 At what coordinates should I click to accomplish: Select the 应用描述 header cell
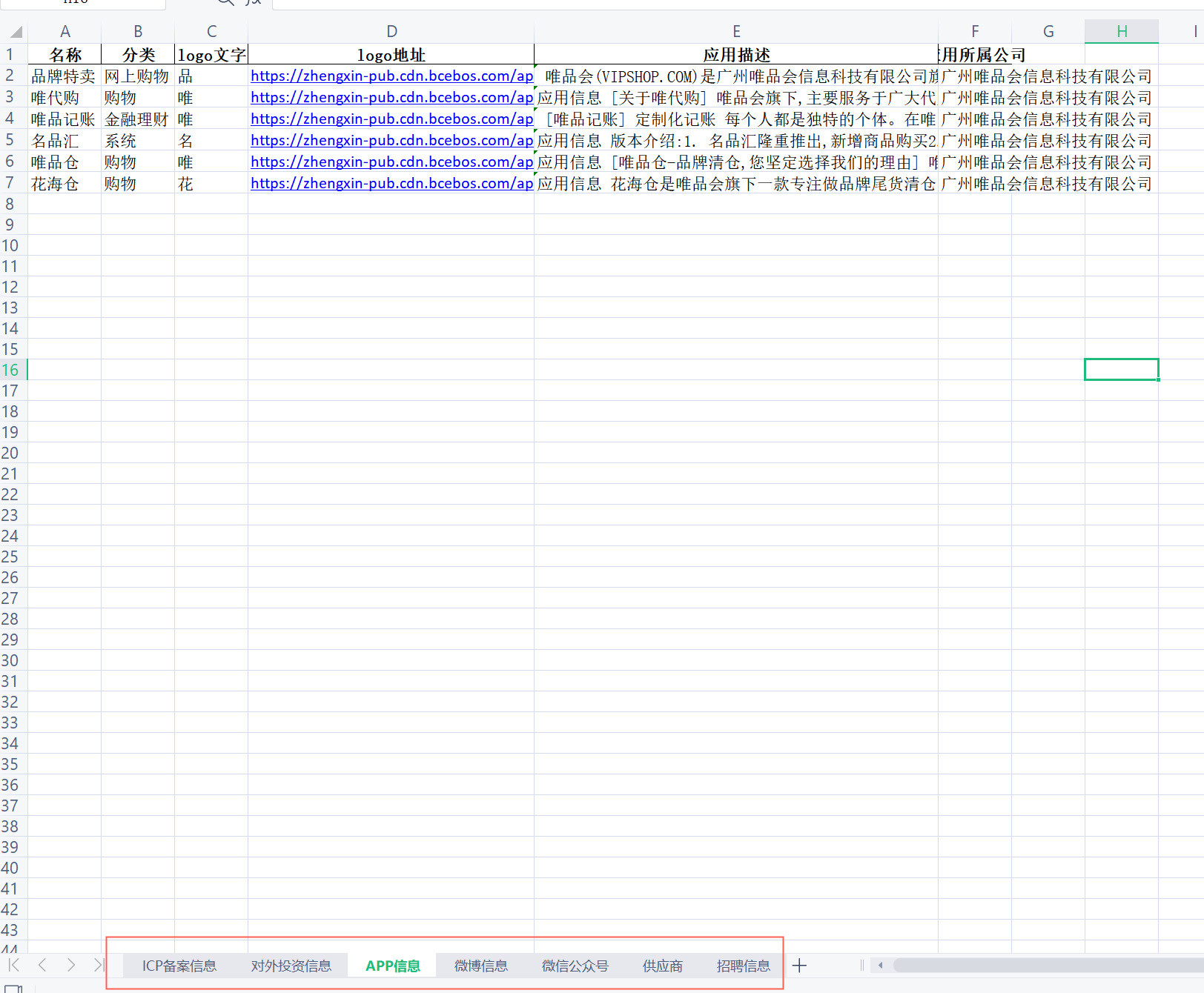(x=736, y=55)
